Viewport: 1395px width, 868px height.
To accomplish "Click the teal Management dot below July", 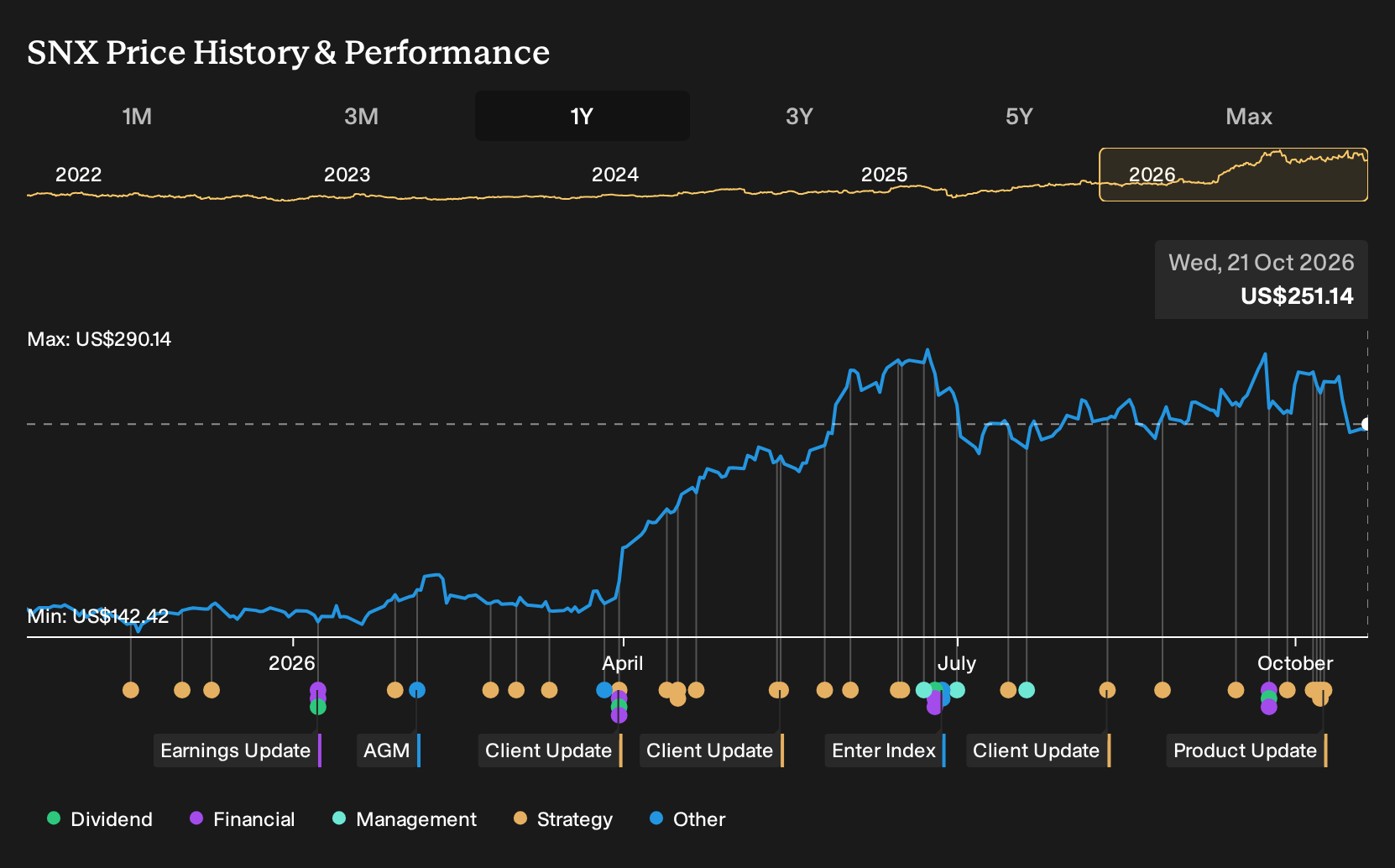I will (957, 690).
